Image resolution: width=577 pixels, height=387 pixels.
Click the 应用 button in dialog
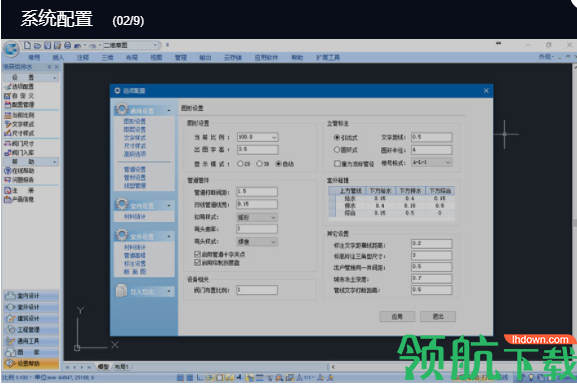click(x=397, y=316)
